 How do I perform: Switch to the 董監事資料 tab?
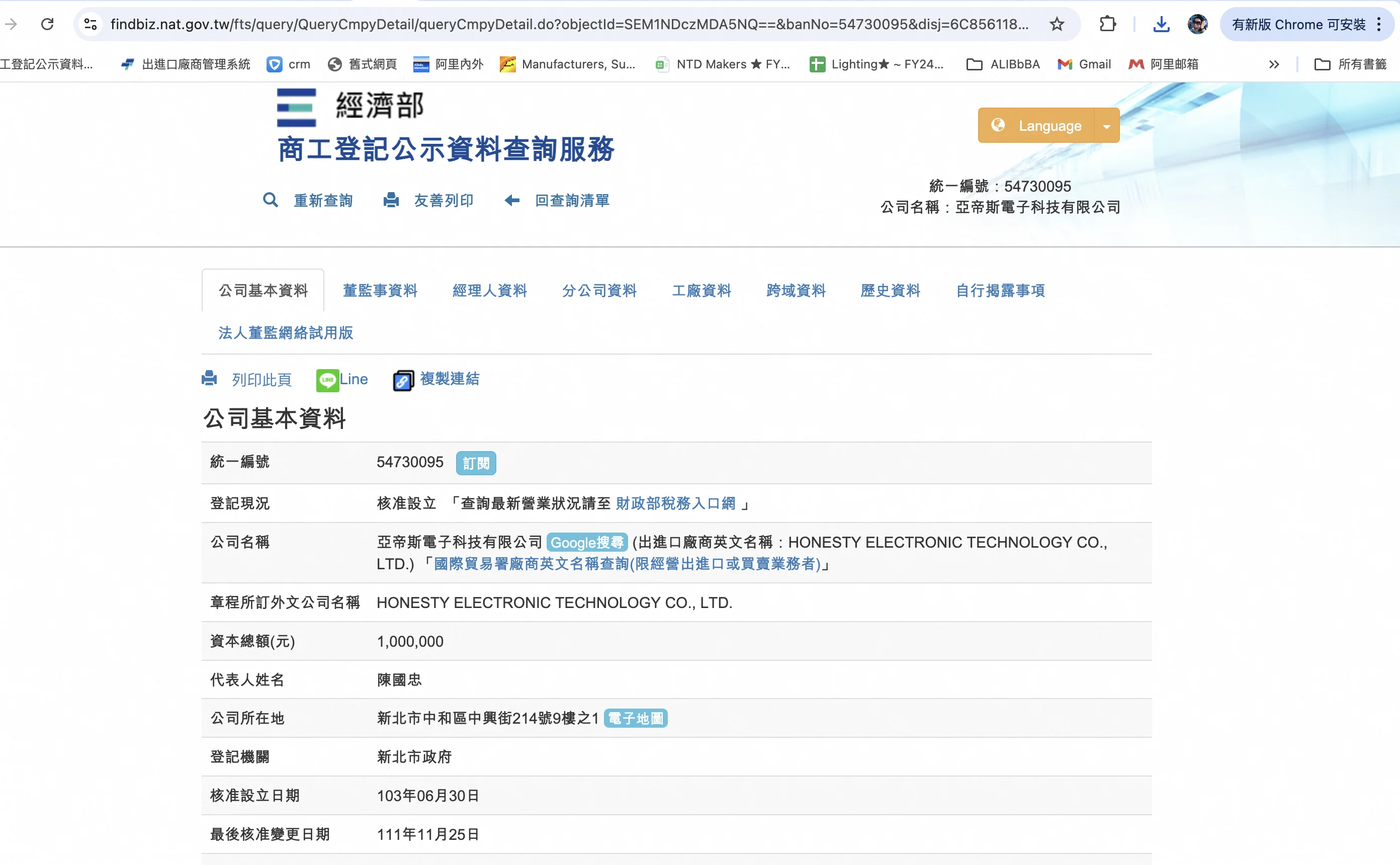click(x=380, y=291)
